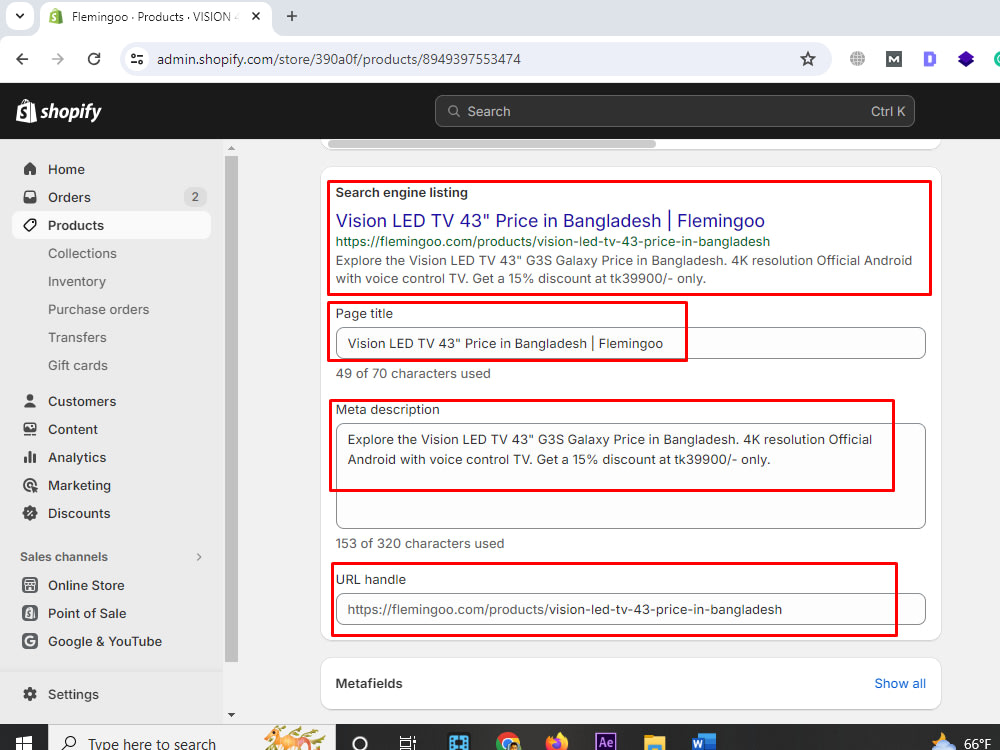This screenshot has height=750, width=1000.
Task: Click the Google & YouTube icon
Action: coord(30,641)
